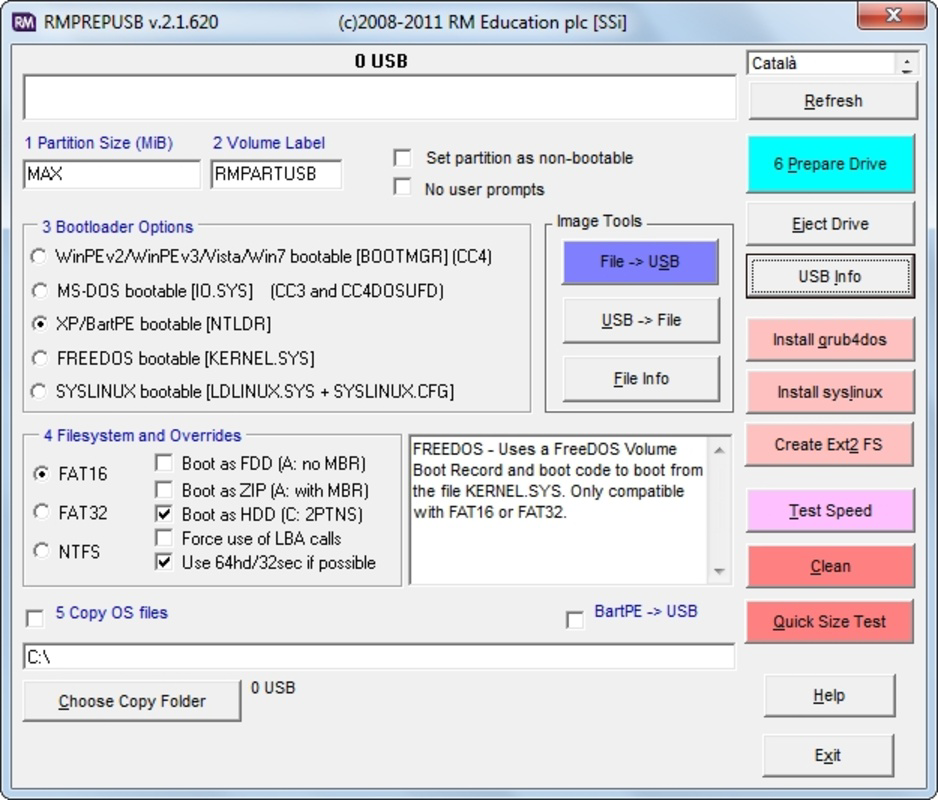Click the '2 Volume Label' label
The width and height of the screenshot is (938, 800).
[269, 143]
